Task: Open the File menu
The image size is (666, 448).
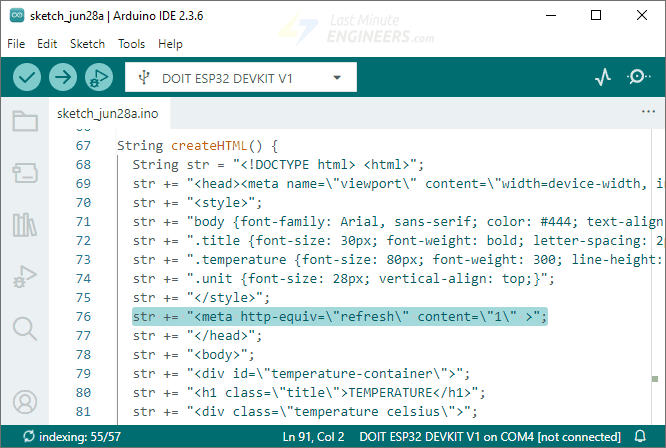Action: (16, 44)
